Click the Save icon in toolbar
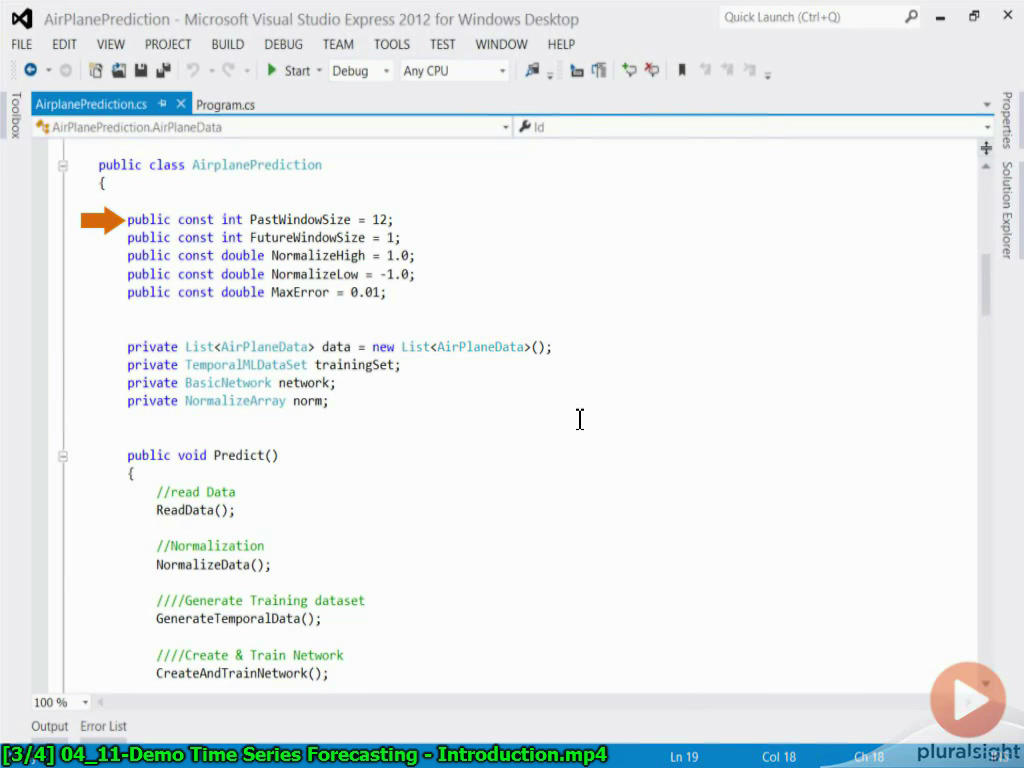Screen dimensions: 1024x768 [140, 70]
